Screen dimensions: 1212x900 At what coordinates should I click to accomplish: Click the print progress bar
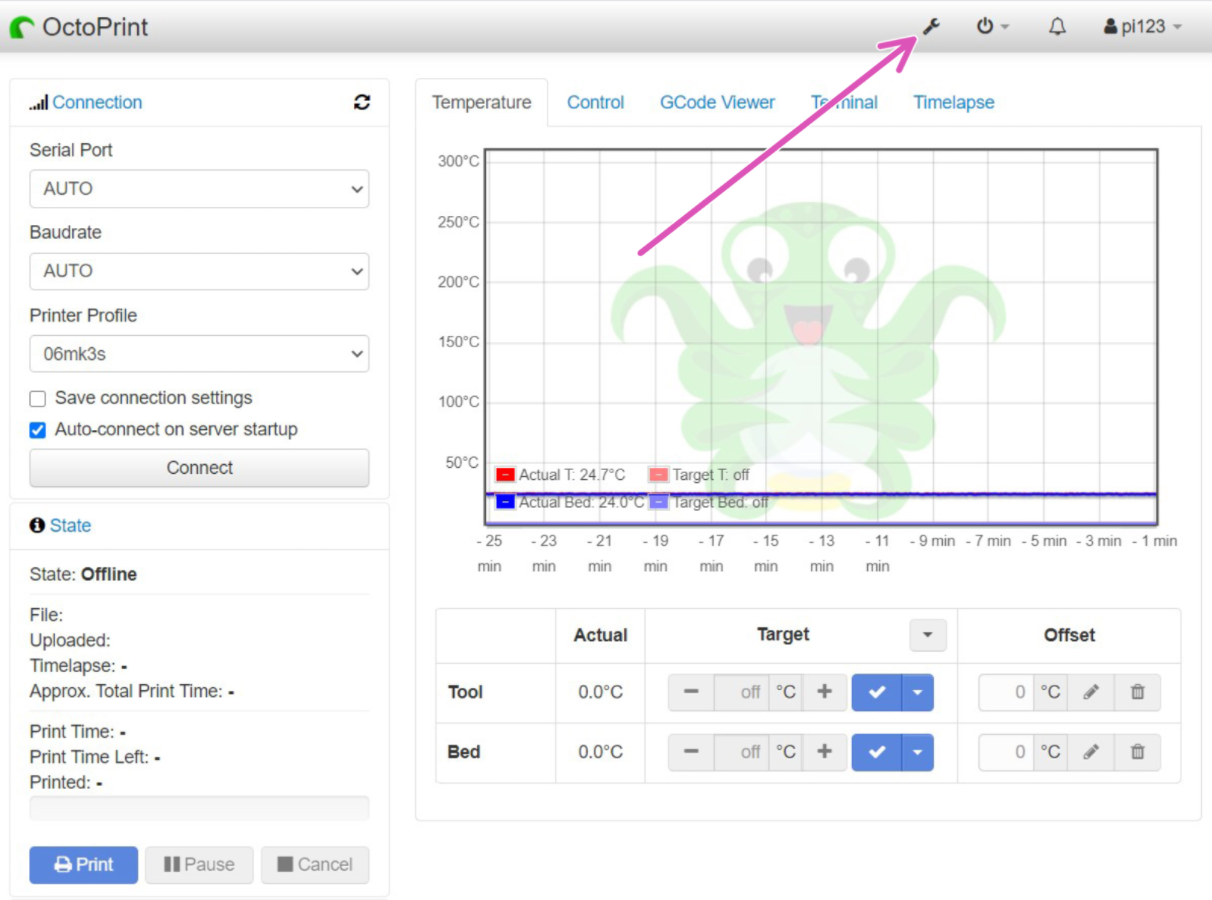pos(199,808)
